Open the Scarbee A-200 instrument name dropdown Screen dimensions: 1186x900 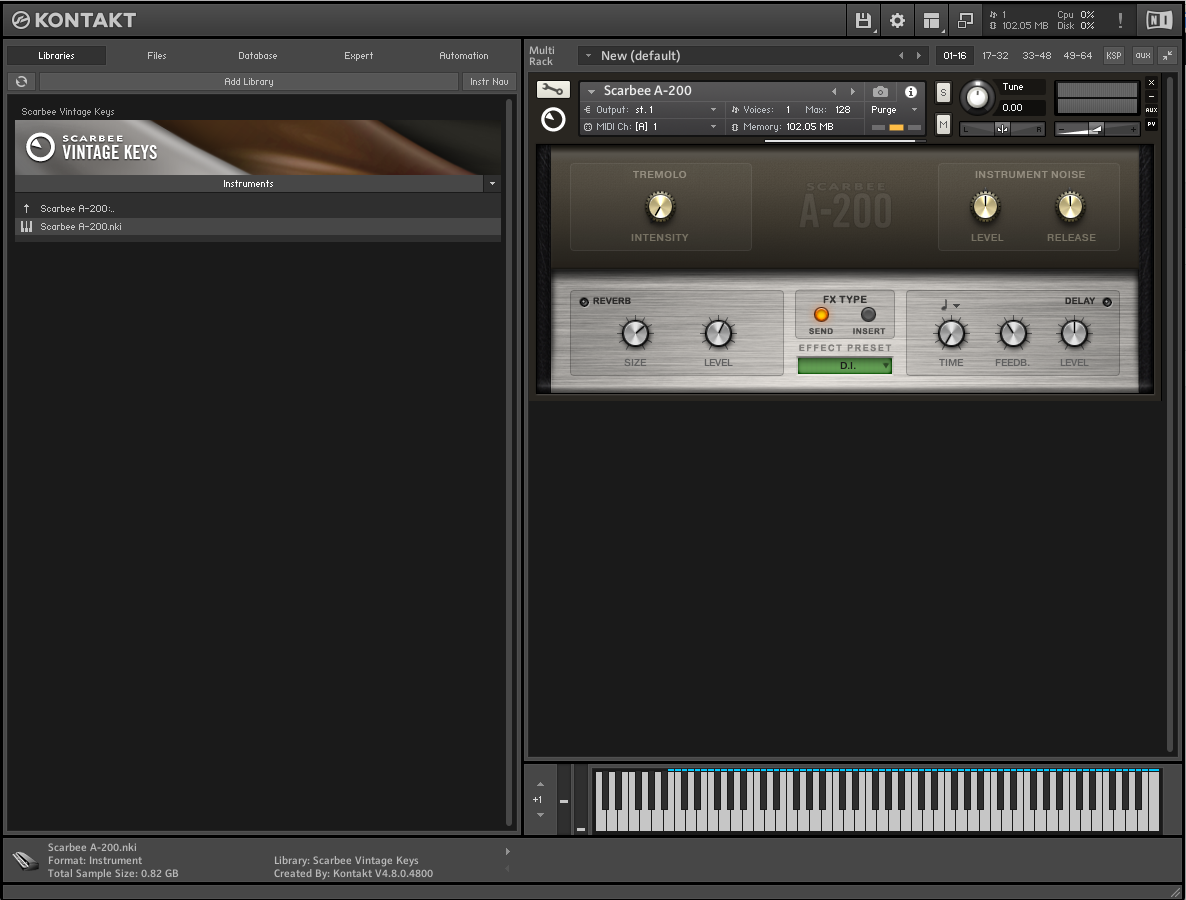pyautogui.click(x=591, y=92)
